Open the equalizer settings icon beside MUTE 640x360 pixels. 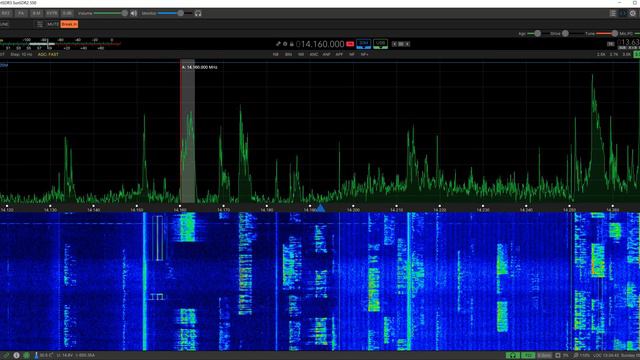(40, 24)
